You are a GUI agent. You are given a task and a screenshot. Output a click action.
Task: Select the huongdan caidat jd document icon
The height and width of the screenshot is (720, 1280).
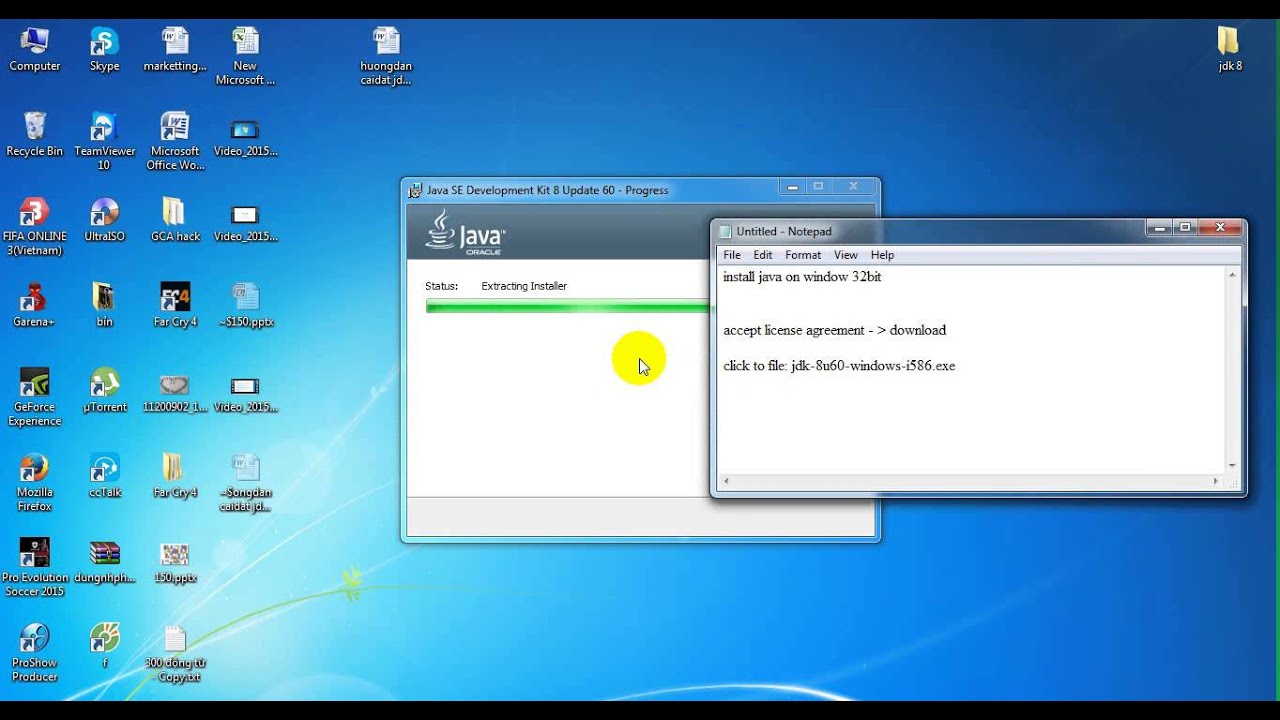(x=386, y=57)
